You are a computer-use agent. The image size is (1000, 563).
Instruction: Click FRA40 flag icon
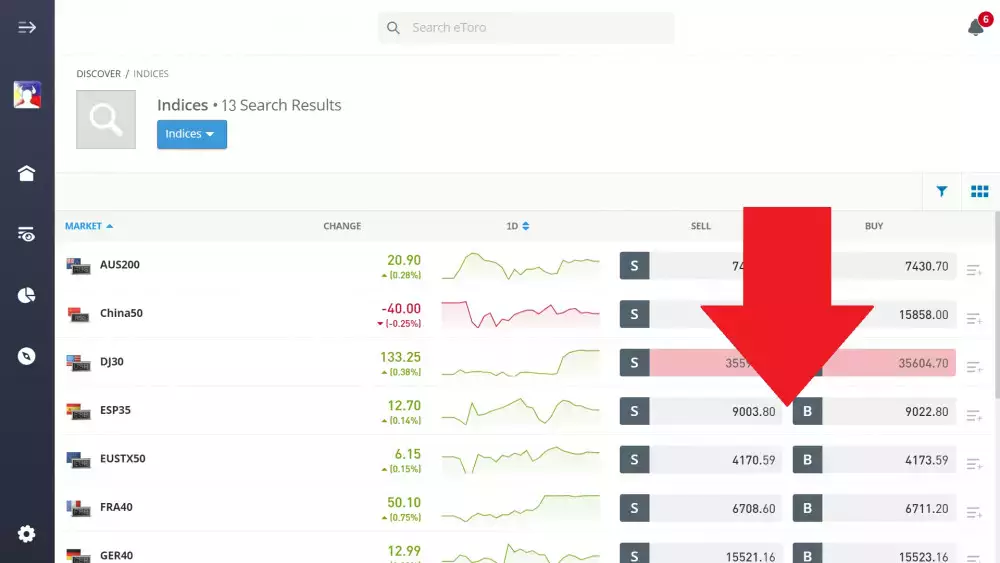(78, 508)
